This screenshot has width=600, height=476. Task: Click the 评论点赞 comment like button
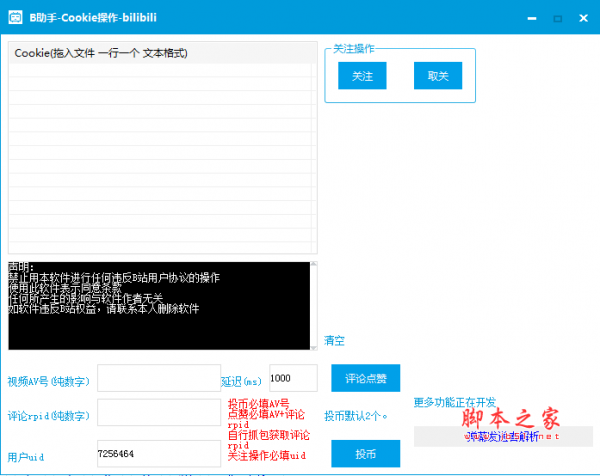tap(365, 378)
